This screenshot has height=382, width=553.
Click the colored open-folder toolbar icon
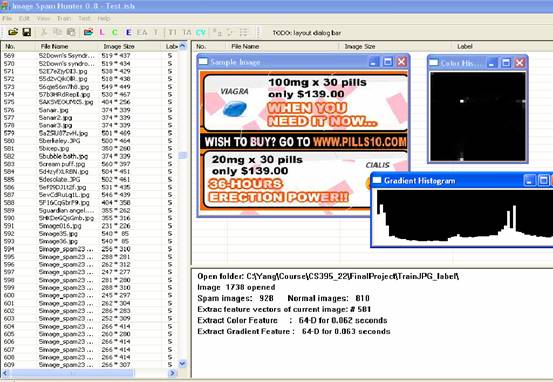88,32
